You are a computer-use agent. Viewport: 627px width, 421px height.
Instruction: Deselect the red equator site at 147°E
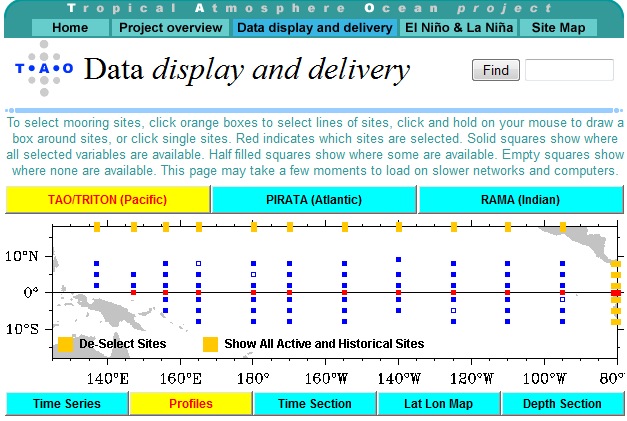point(134,293)
